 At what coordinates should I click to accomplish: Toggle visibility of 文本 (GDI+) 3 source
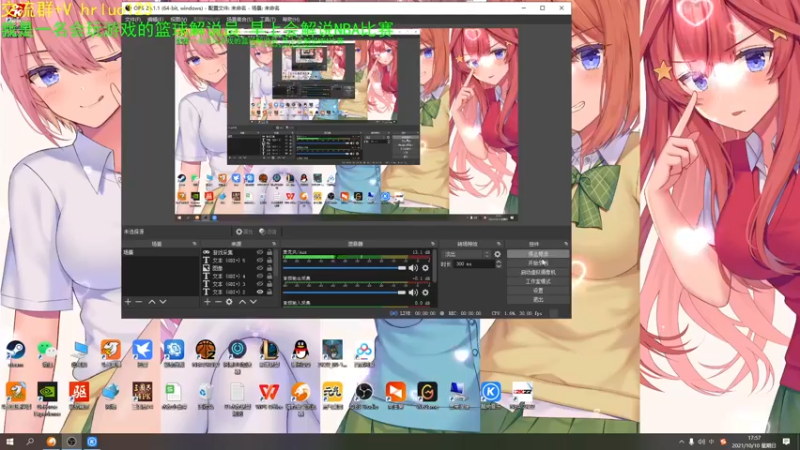point(260,284)
